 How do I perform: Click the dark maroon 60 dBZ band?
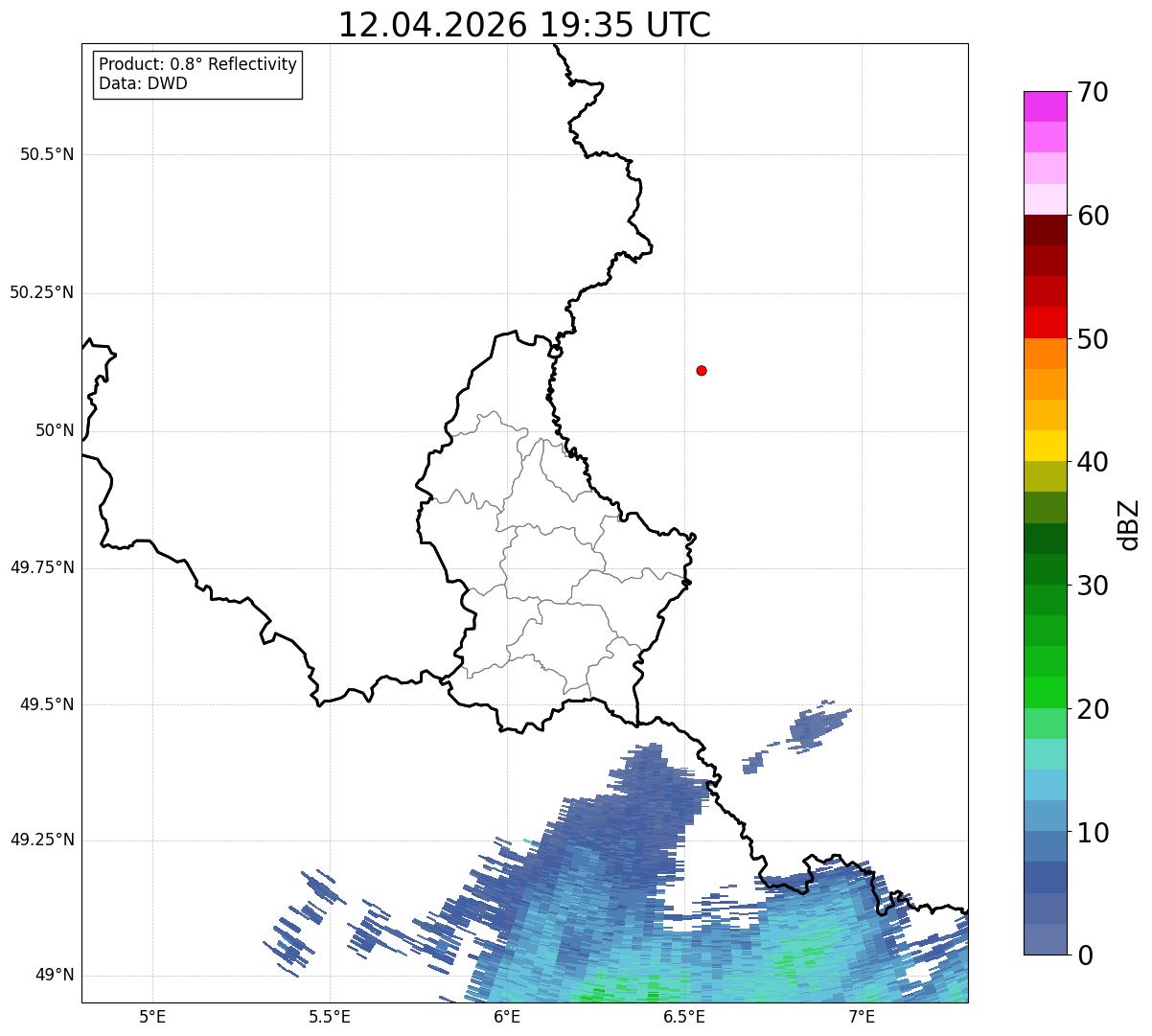pyautogui.click(x=1045, y=230)
